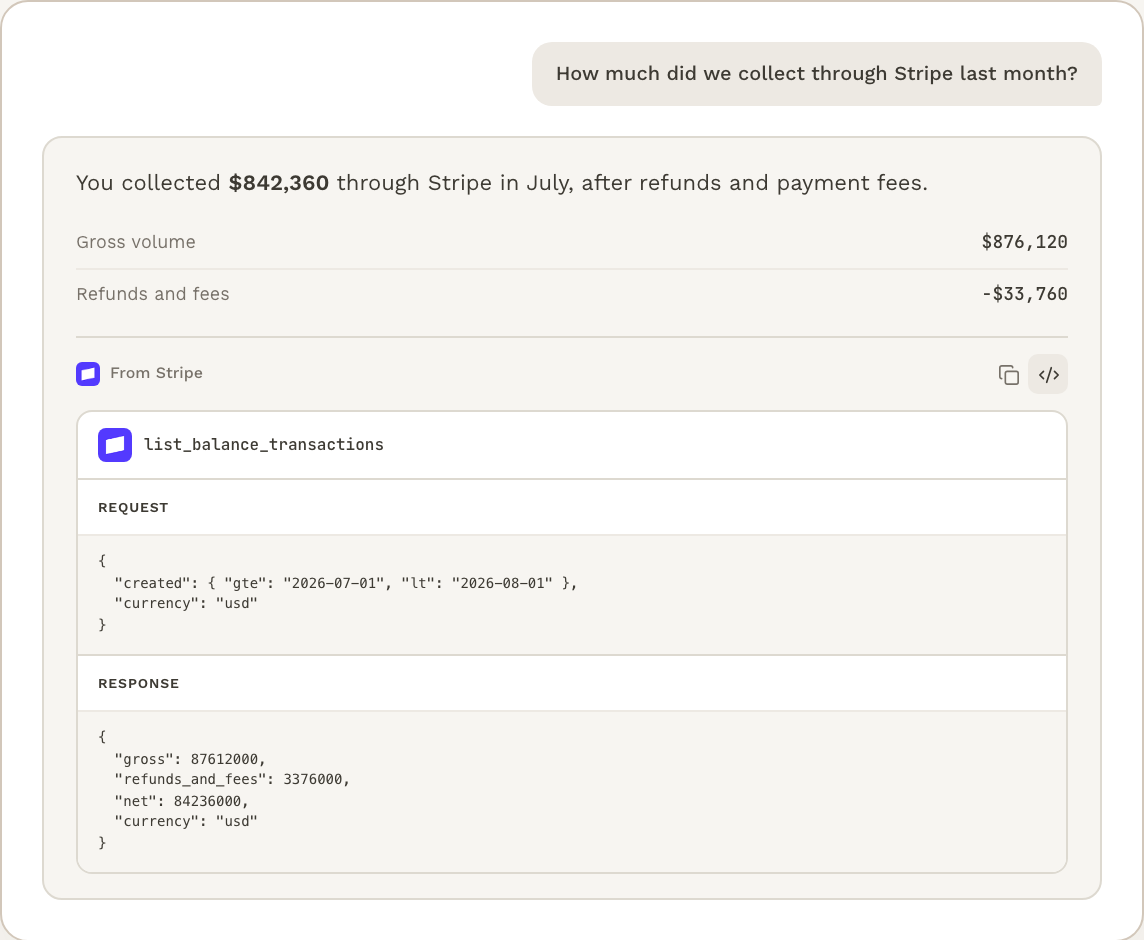This screenshot has height=940, width=1144.
Task: Click the Refunds and fees label
Action: pos(153,293)
